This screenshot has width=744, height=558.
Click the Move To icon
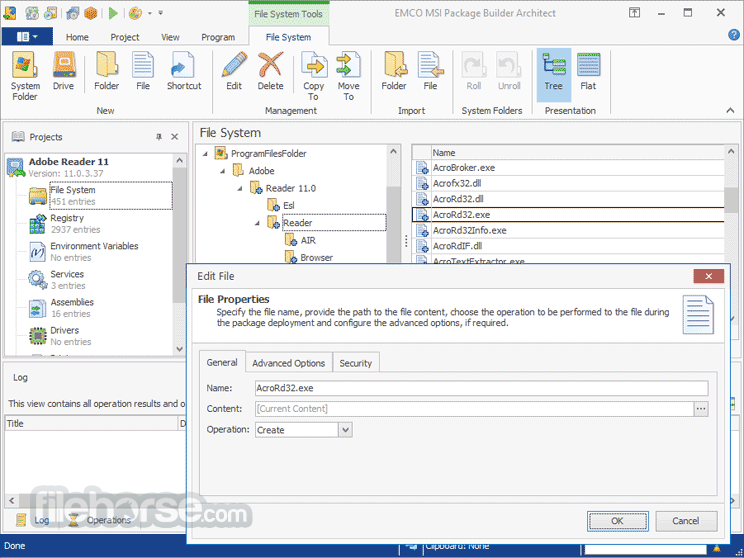click(348, 76)
